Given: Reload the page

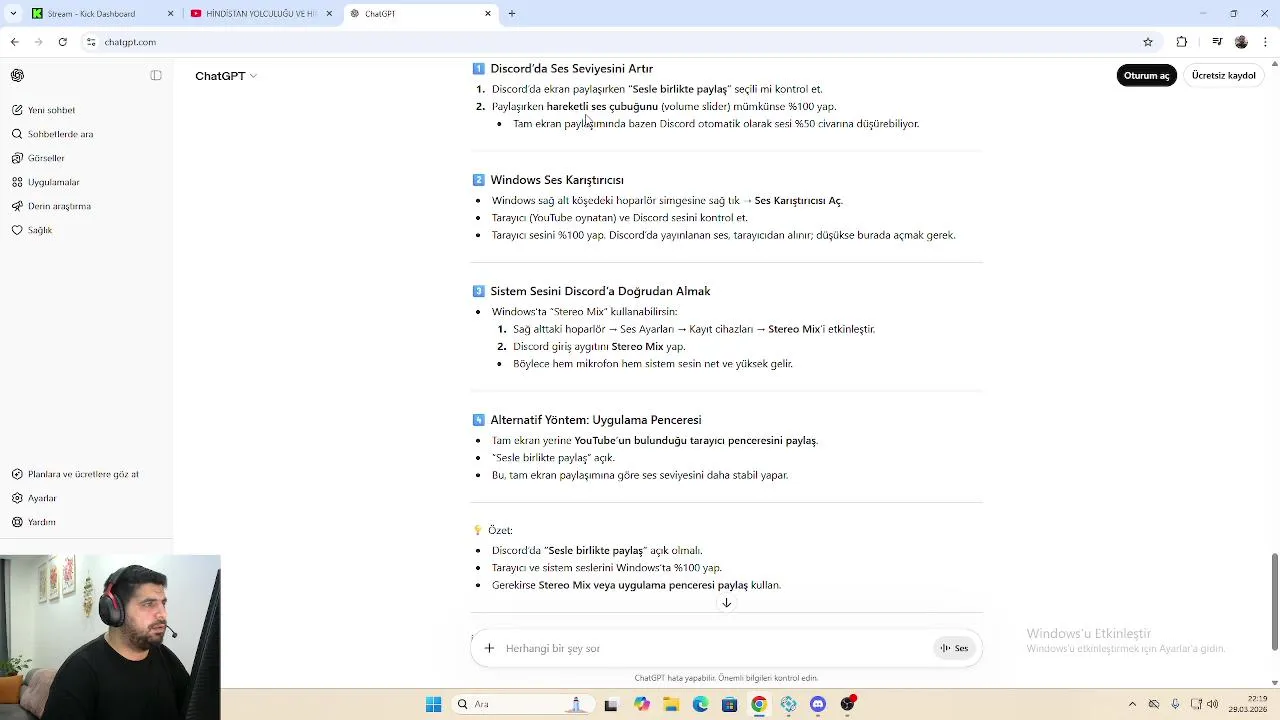Looking at the screenshot, I should coord(63,42).
